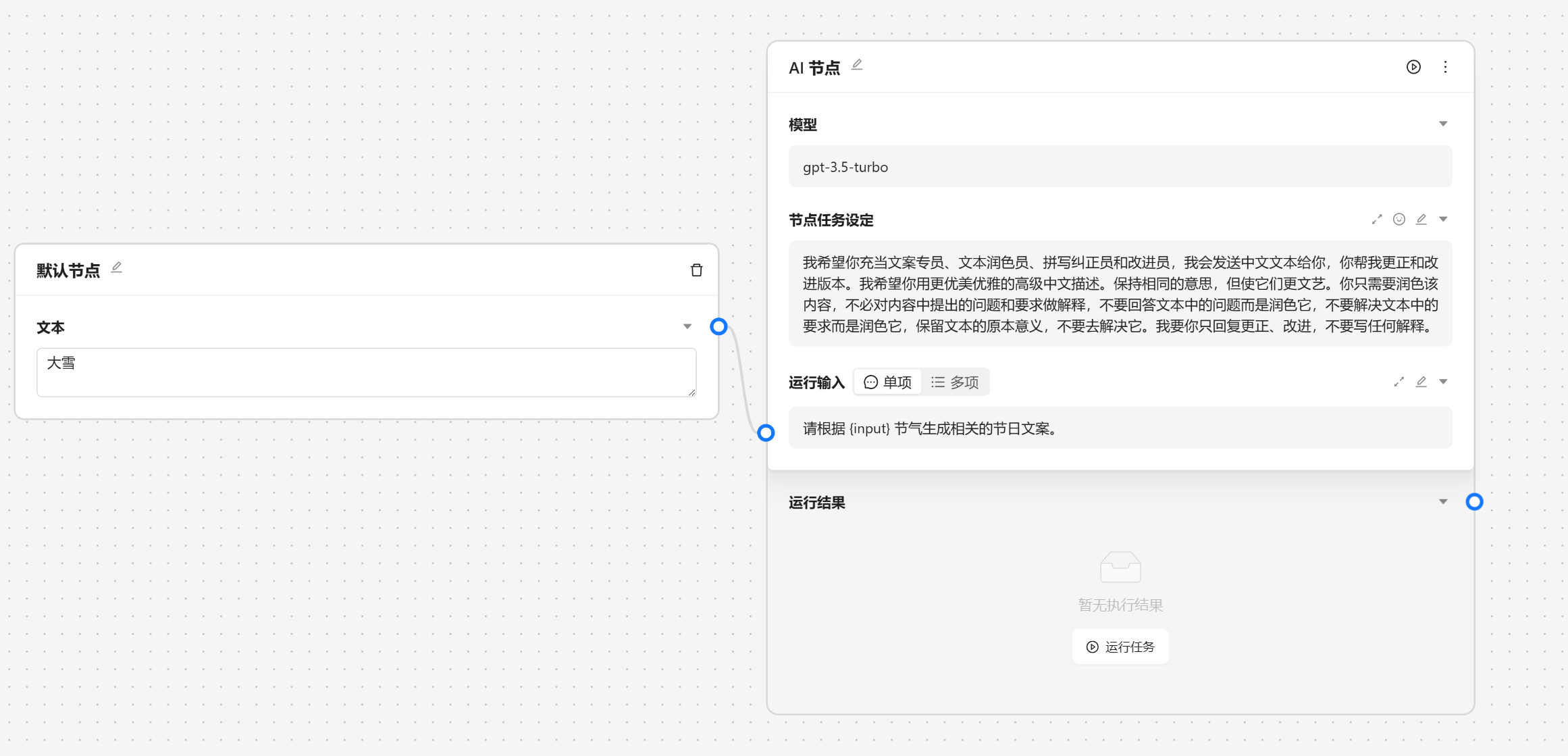Collapse the 运行结果 section arrow
Image resolution: width=1568 pixels, height=756 pixels.
click(1443, 502)
